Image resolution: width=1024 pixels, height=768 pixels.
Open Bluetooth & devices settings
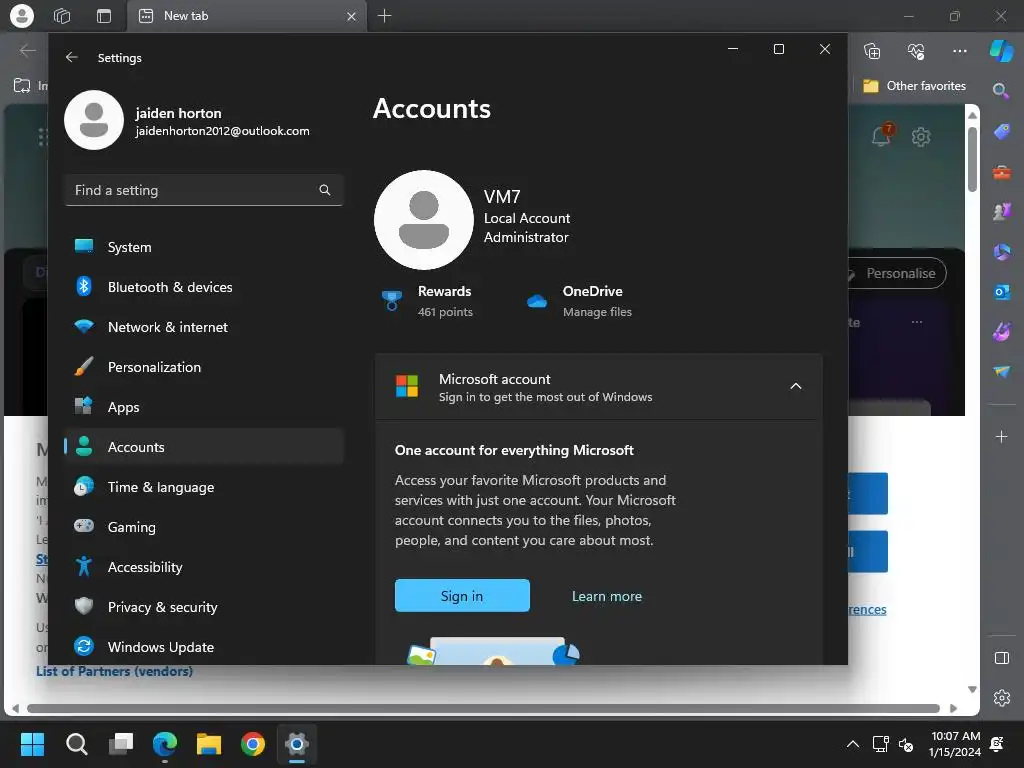[x=204, y=287]
